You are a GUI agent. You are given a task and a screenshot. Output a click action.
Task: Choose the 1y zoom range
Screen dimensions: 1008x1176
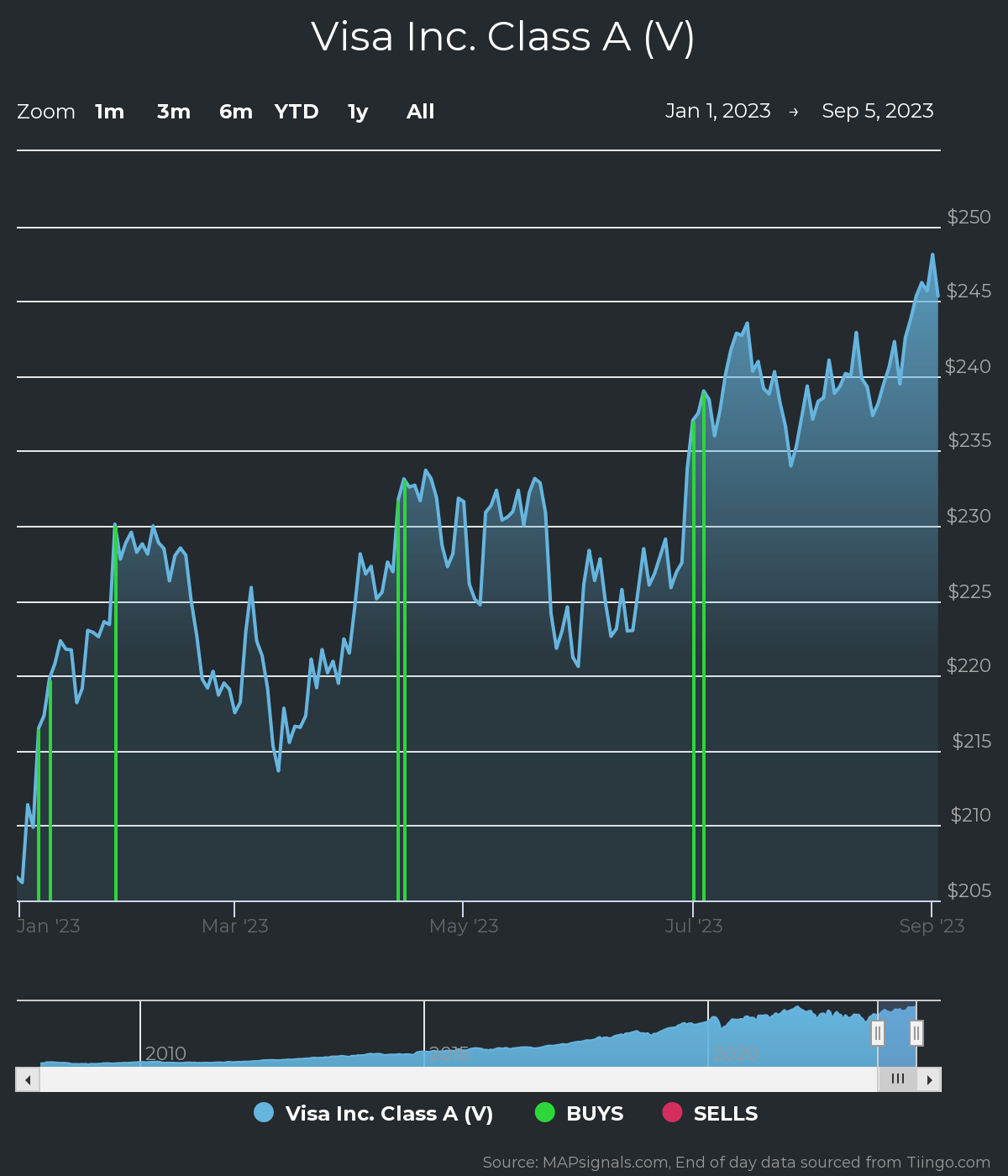click(x=358, y=112)
